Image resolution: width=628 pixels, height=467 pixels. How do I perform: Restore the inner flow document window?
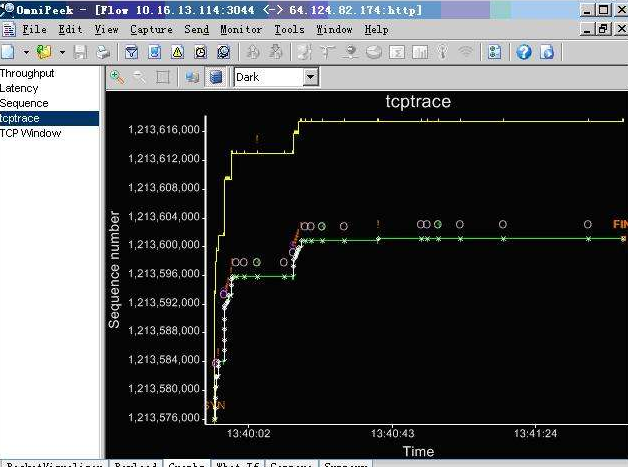point(603,29)
